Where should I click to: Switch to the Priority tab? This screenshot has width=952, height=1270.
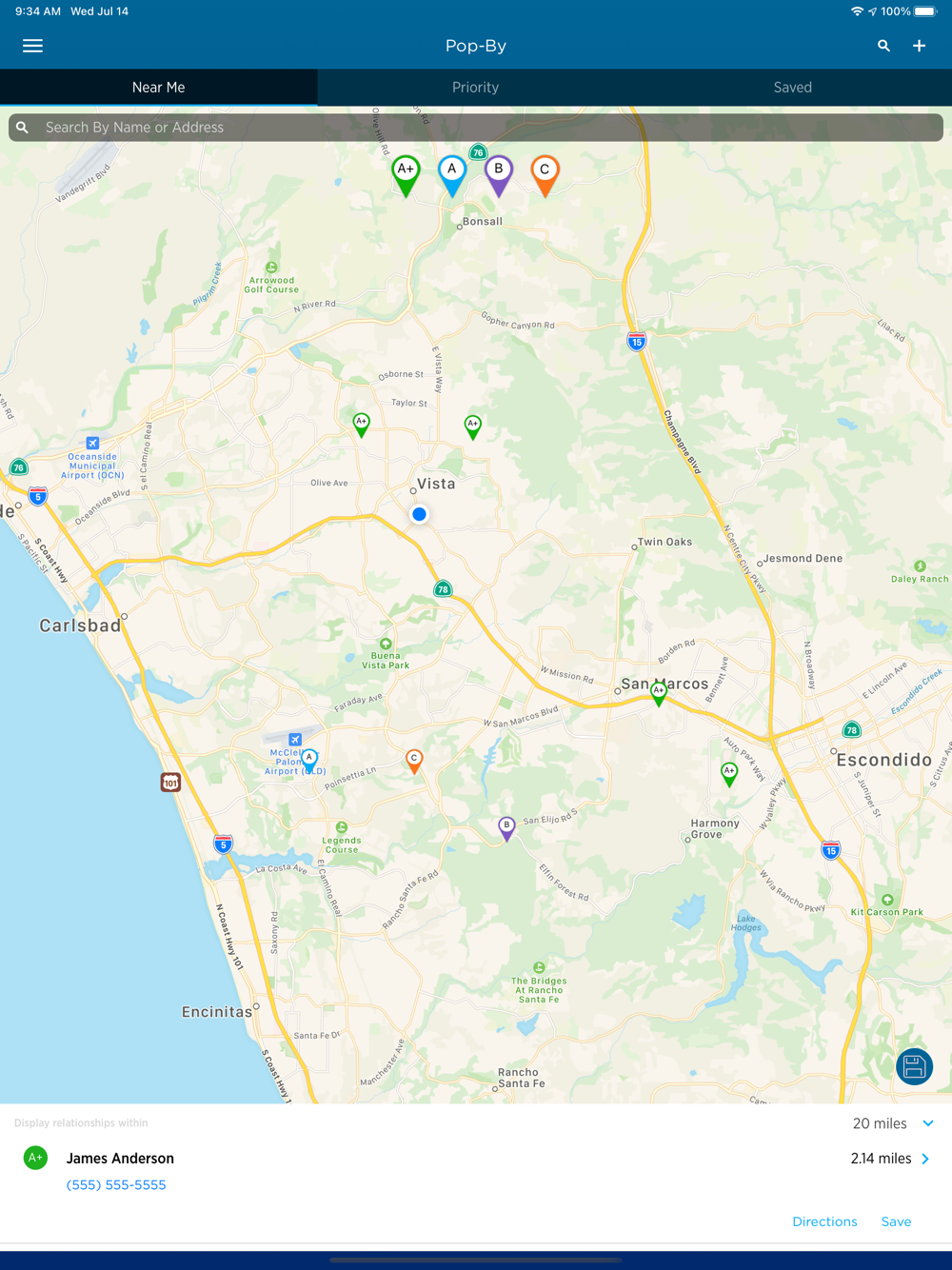click(475, 87)
